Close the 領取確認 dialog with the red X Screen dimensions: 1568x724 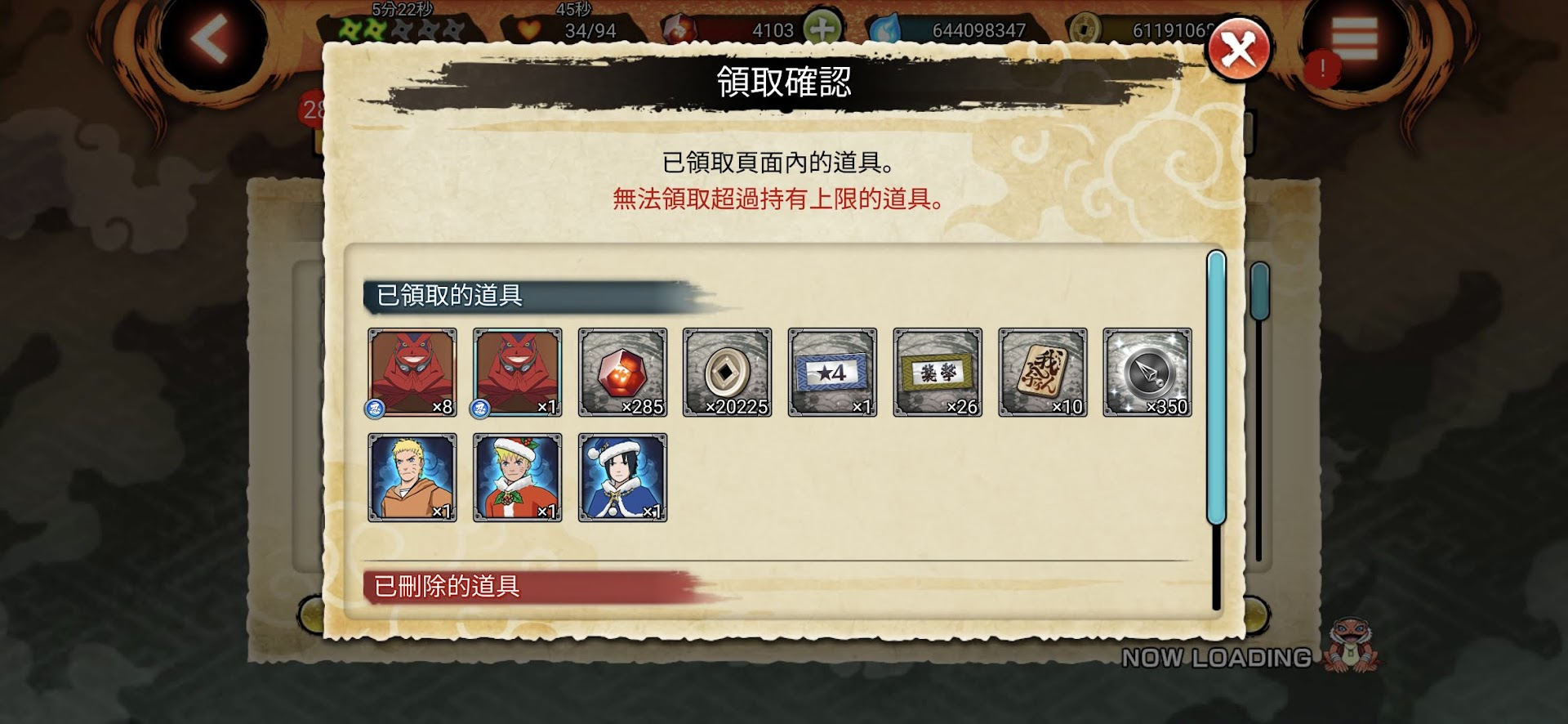pos(1238,50)
